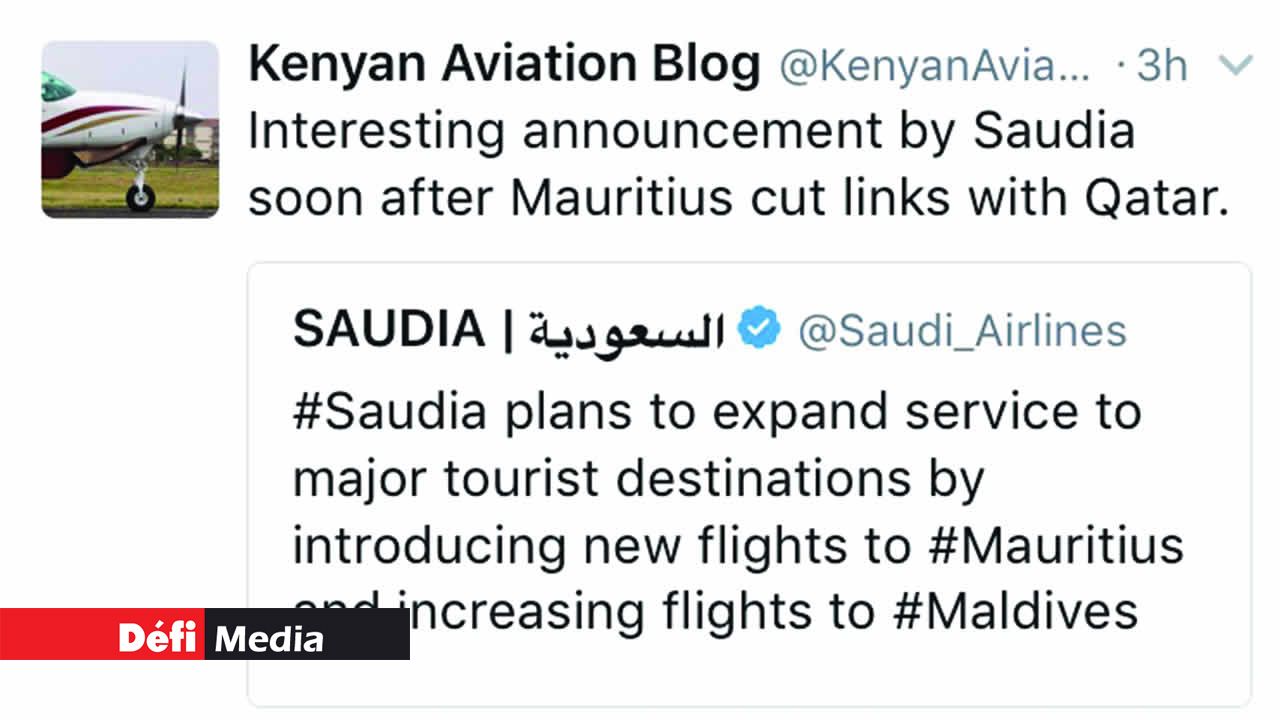
Task: Click the 3h tweet timestamp
Action: point(1162,66)
